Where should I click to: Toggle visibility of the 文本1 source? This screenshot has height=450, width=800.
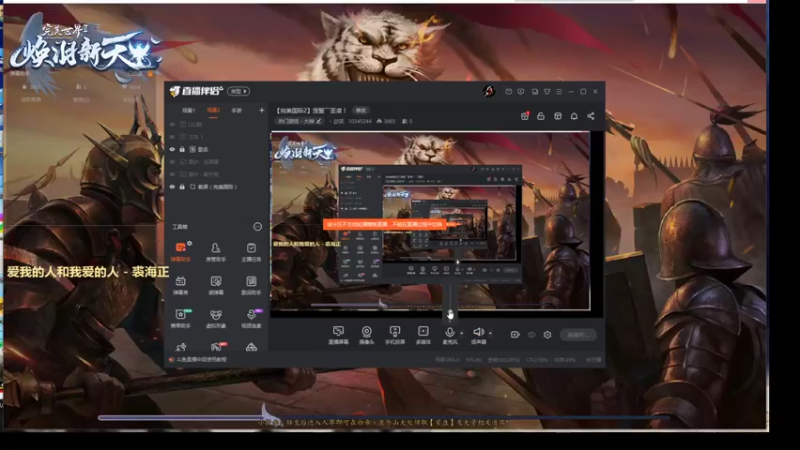point(172,137)
